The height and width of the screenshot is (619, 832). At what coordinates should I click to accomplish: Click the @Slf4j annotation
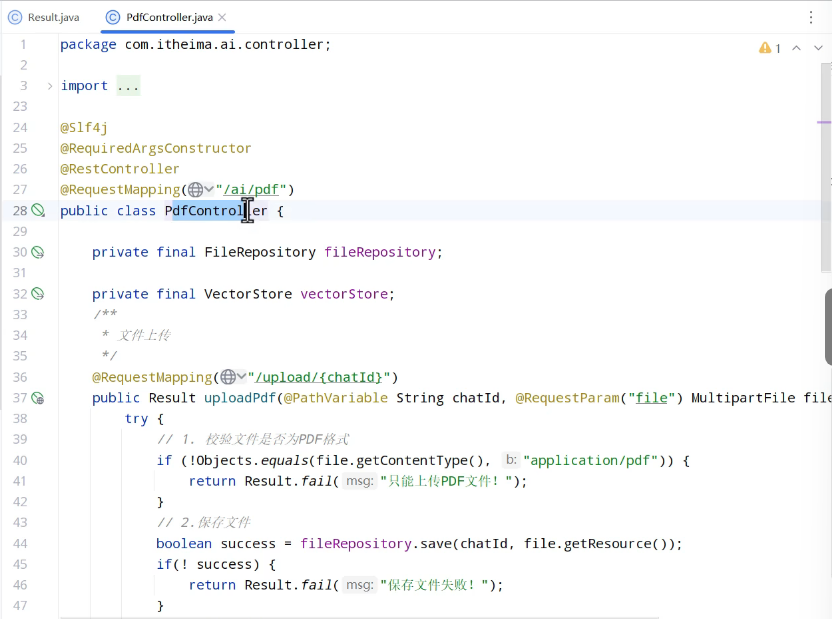click(84, 128)
